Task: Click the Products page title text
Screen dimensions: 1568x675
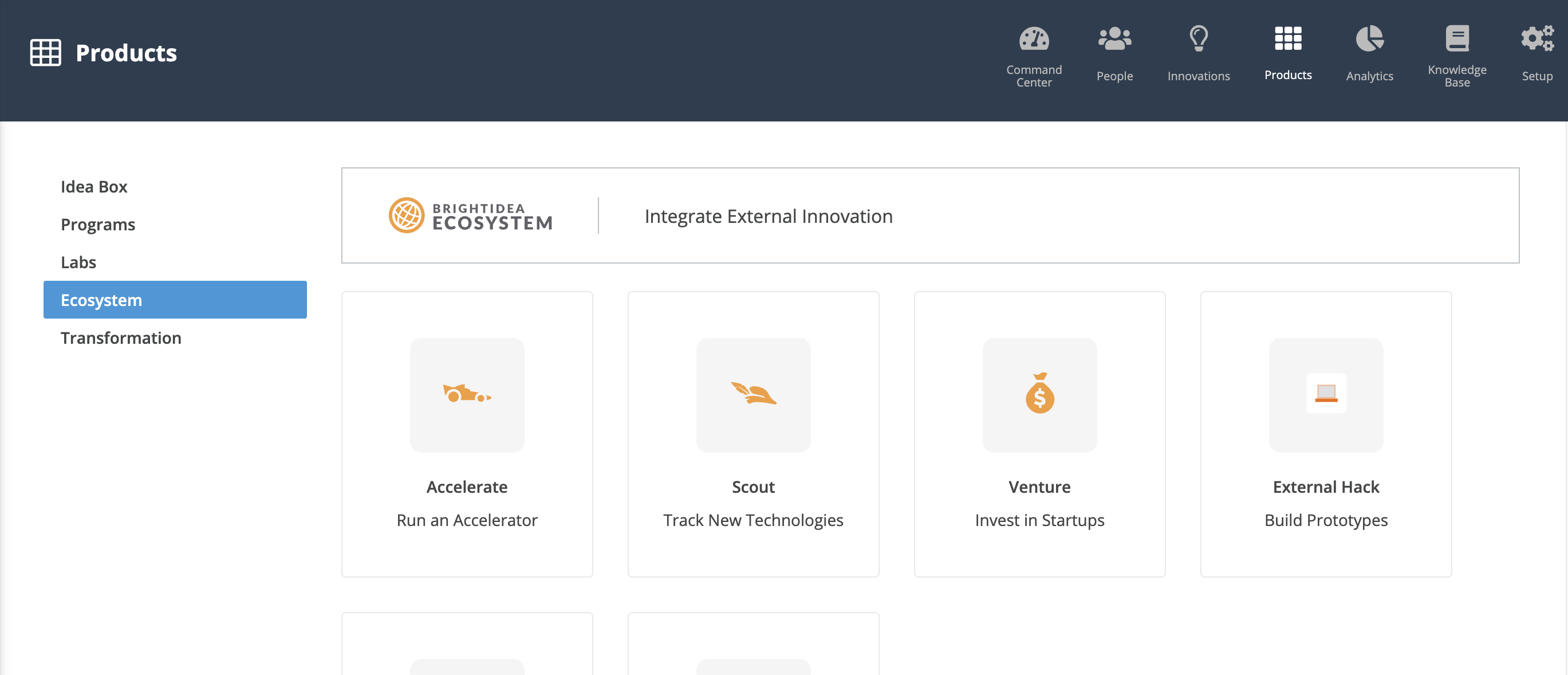Action: (126, 52)
